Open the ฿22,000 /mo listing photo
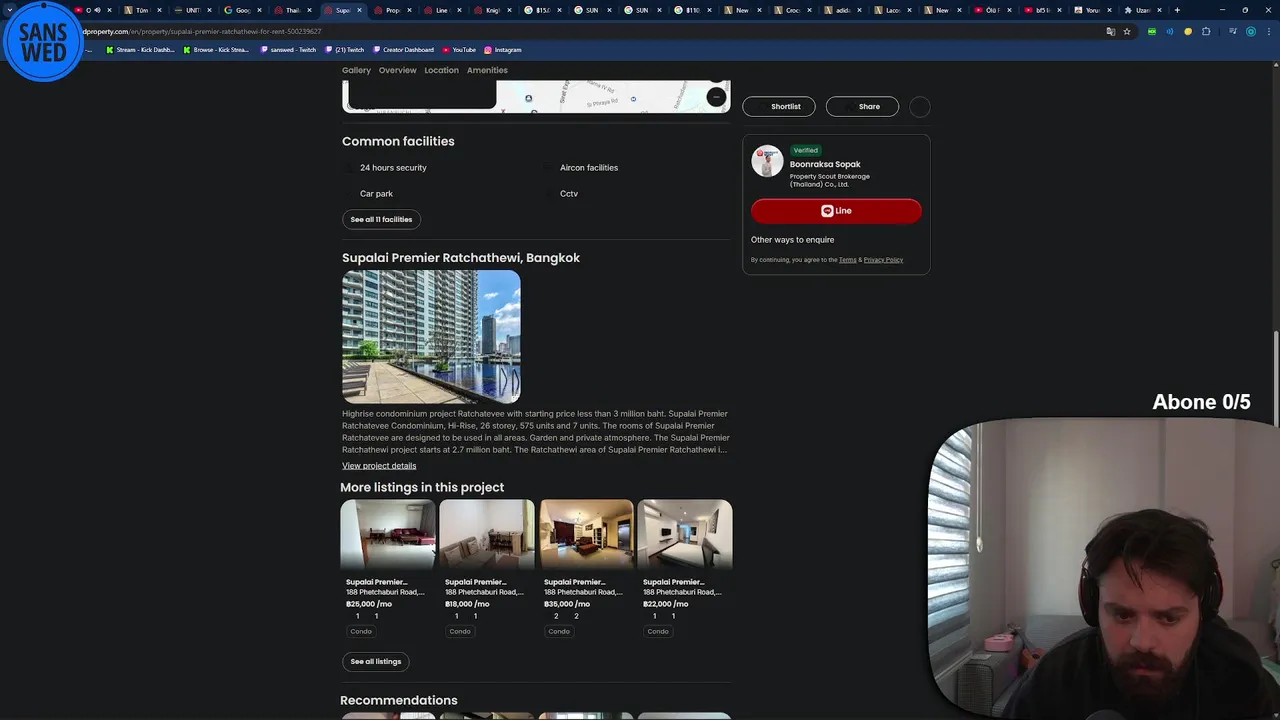 click(685, 535)
